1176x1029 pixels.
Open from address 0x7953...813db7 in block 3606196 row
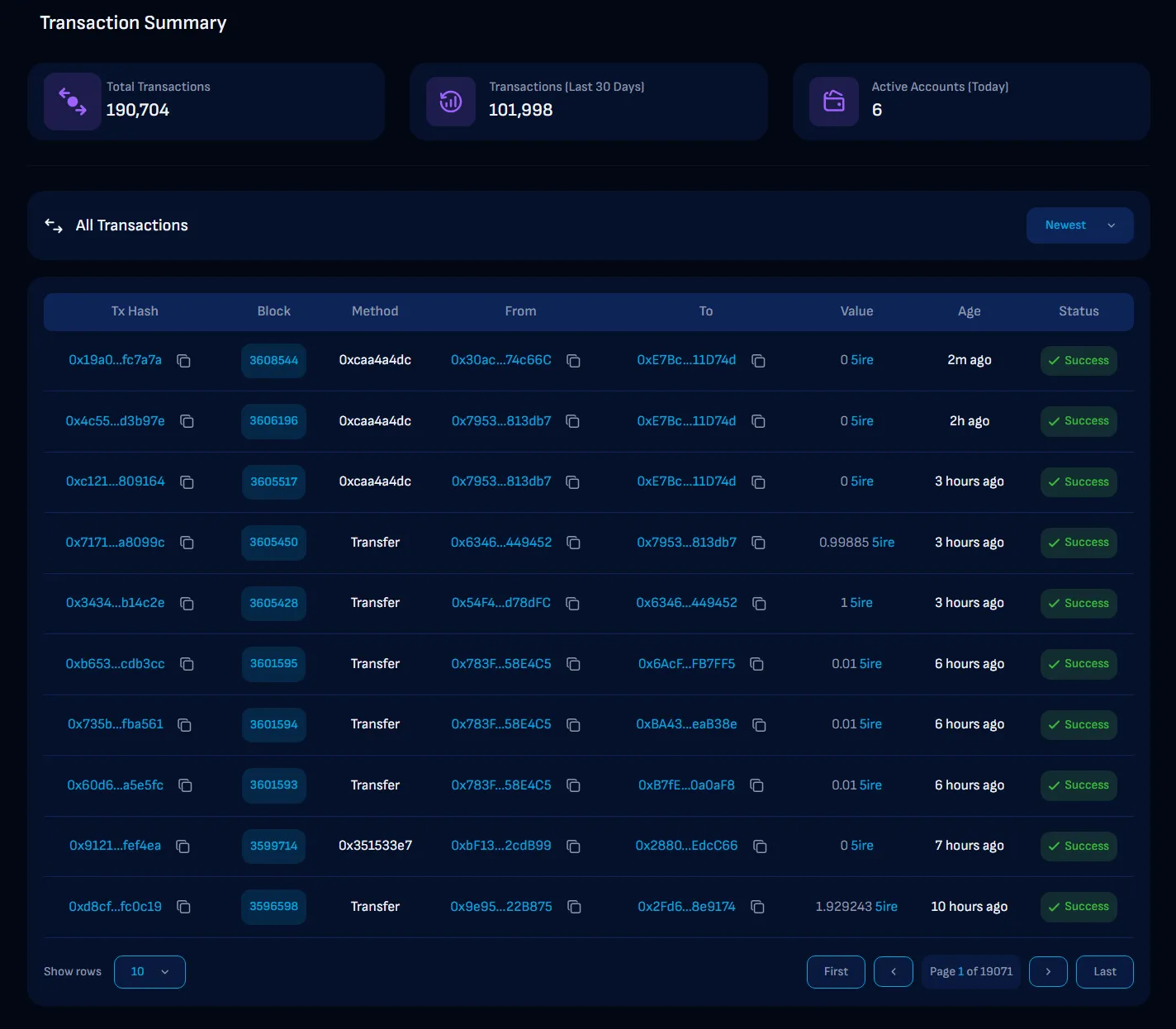[x=501, y=421]
